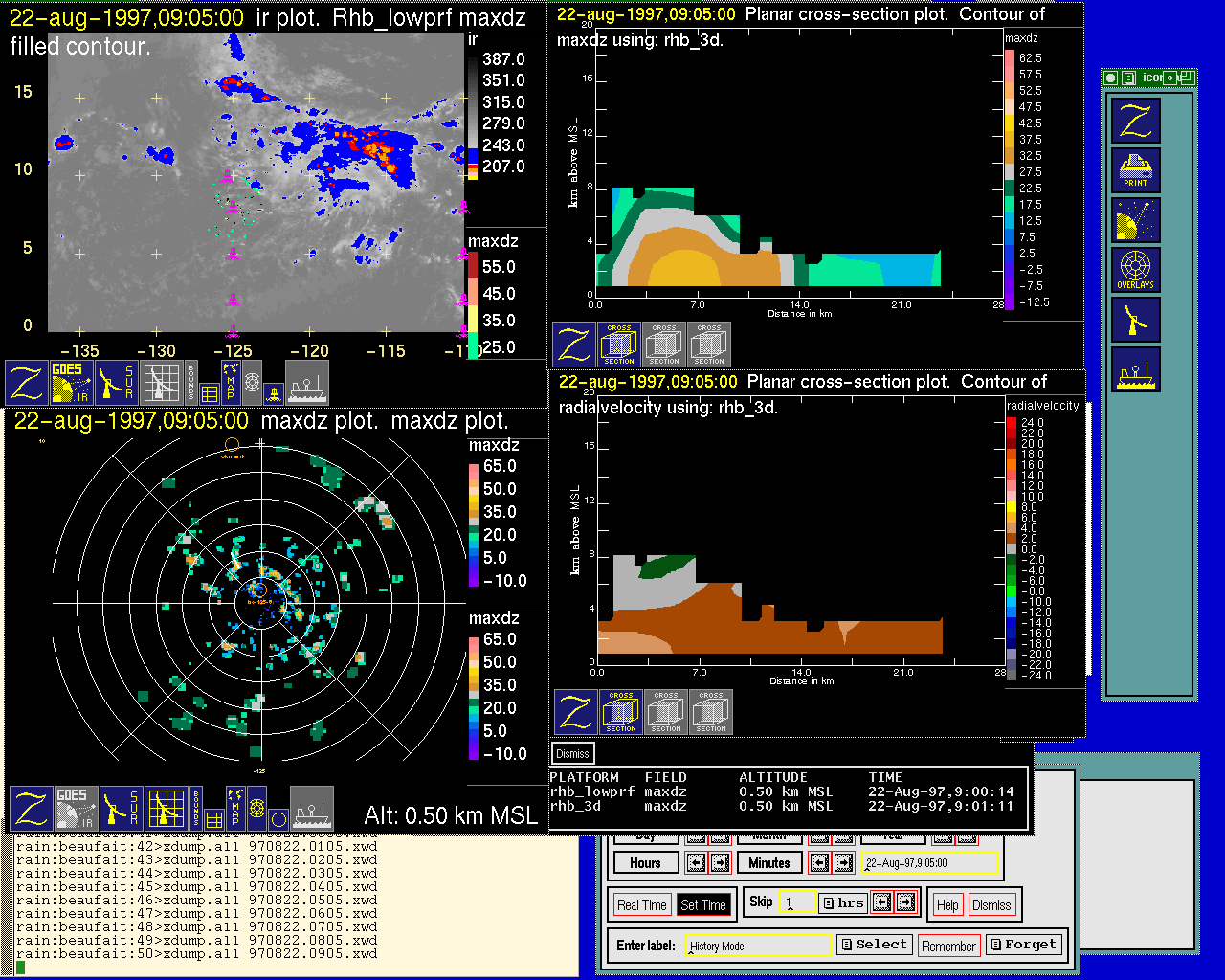Screen dimensions: 1225x980
Task: Click highlighted CROSS SECTION icon under radialvelocity plot
Action: tap(621, 712)
